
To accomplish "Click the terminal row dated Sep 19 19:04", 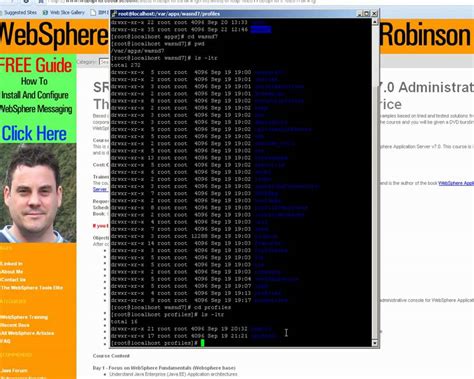I will point(205,279).
